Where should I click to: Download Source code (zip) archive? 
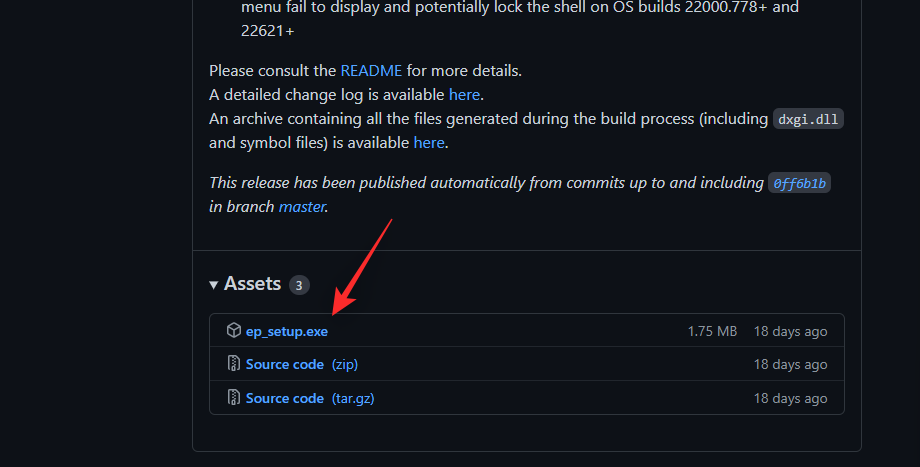[285, 364]
